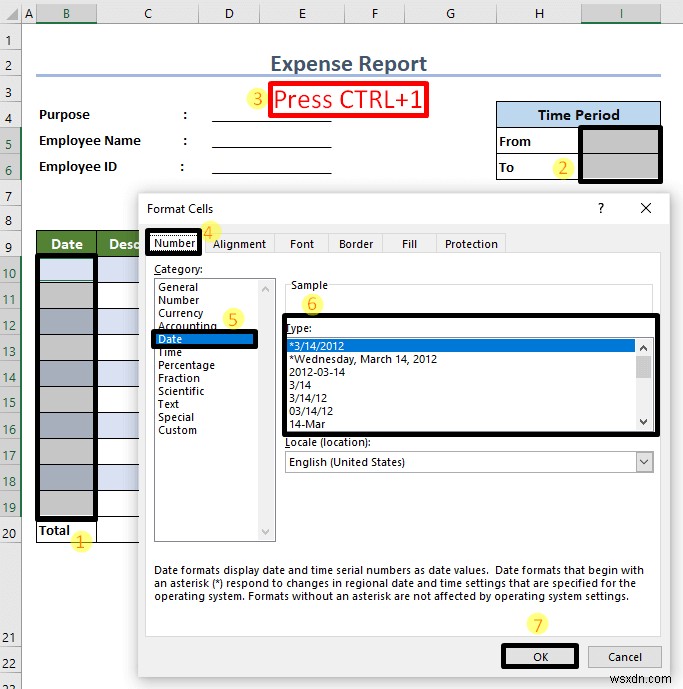
Task: Click the Type list scrollbar thumb
Action: pos(643,367)
